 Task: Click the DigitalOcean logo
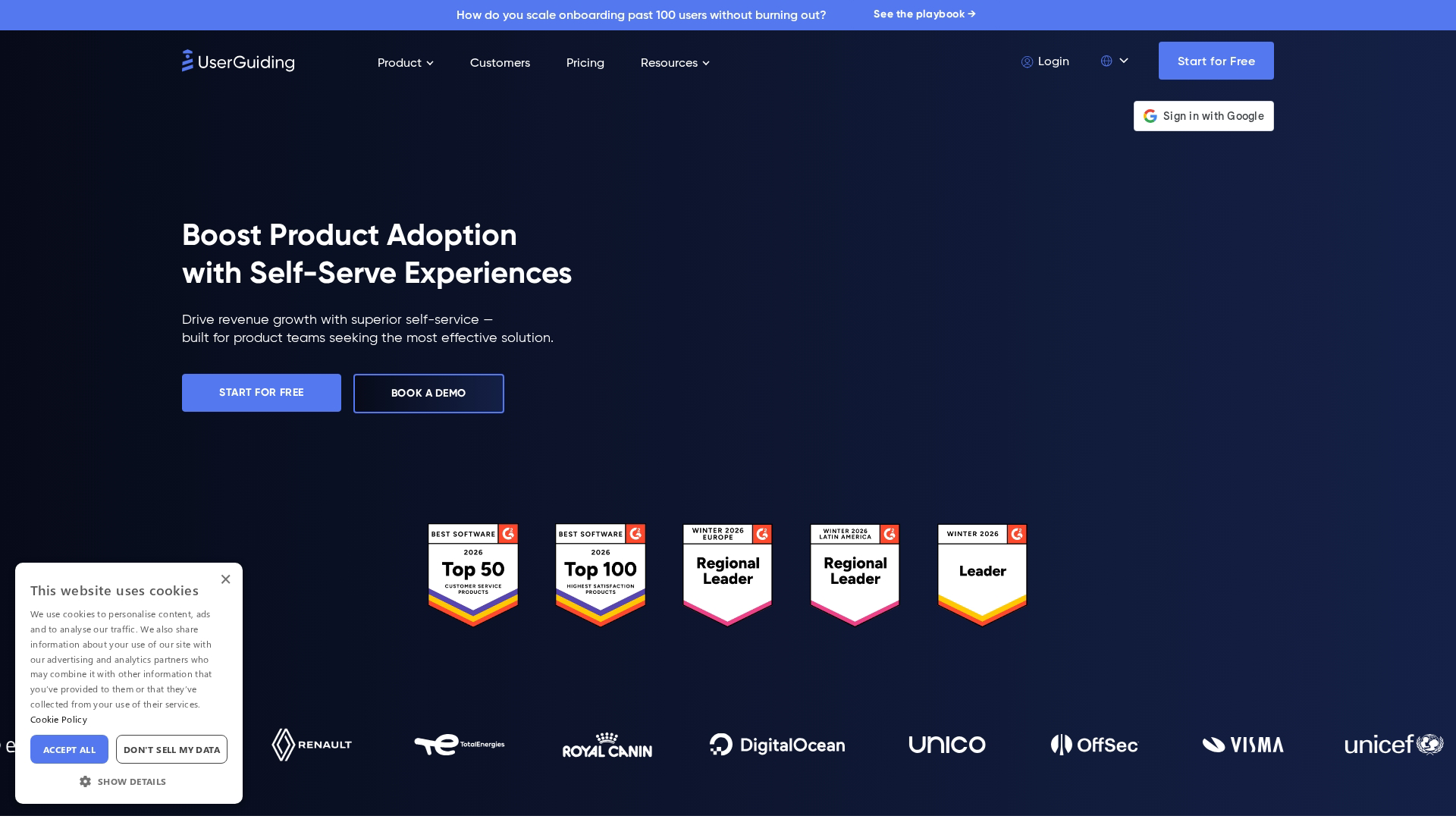click(777, 745)
